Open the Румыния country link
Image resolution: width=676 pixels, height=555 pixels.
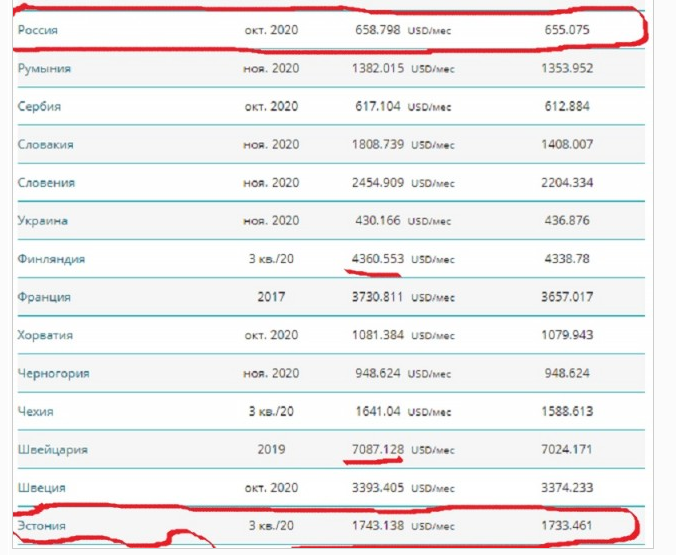coord(44,69)
